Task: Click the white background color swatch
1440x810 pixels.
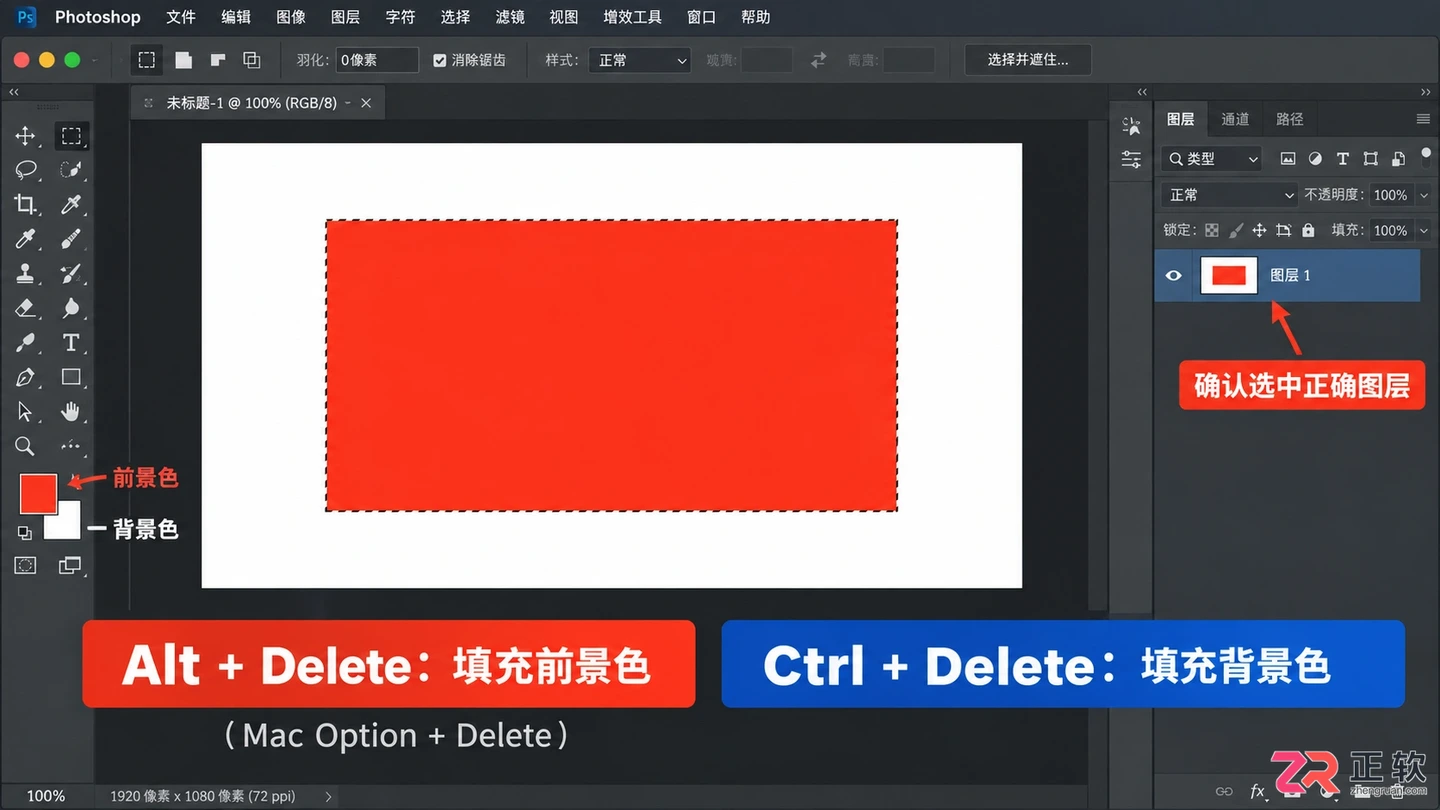Action: (68, 525)
